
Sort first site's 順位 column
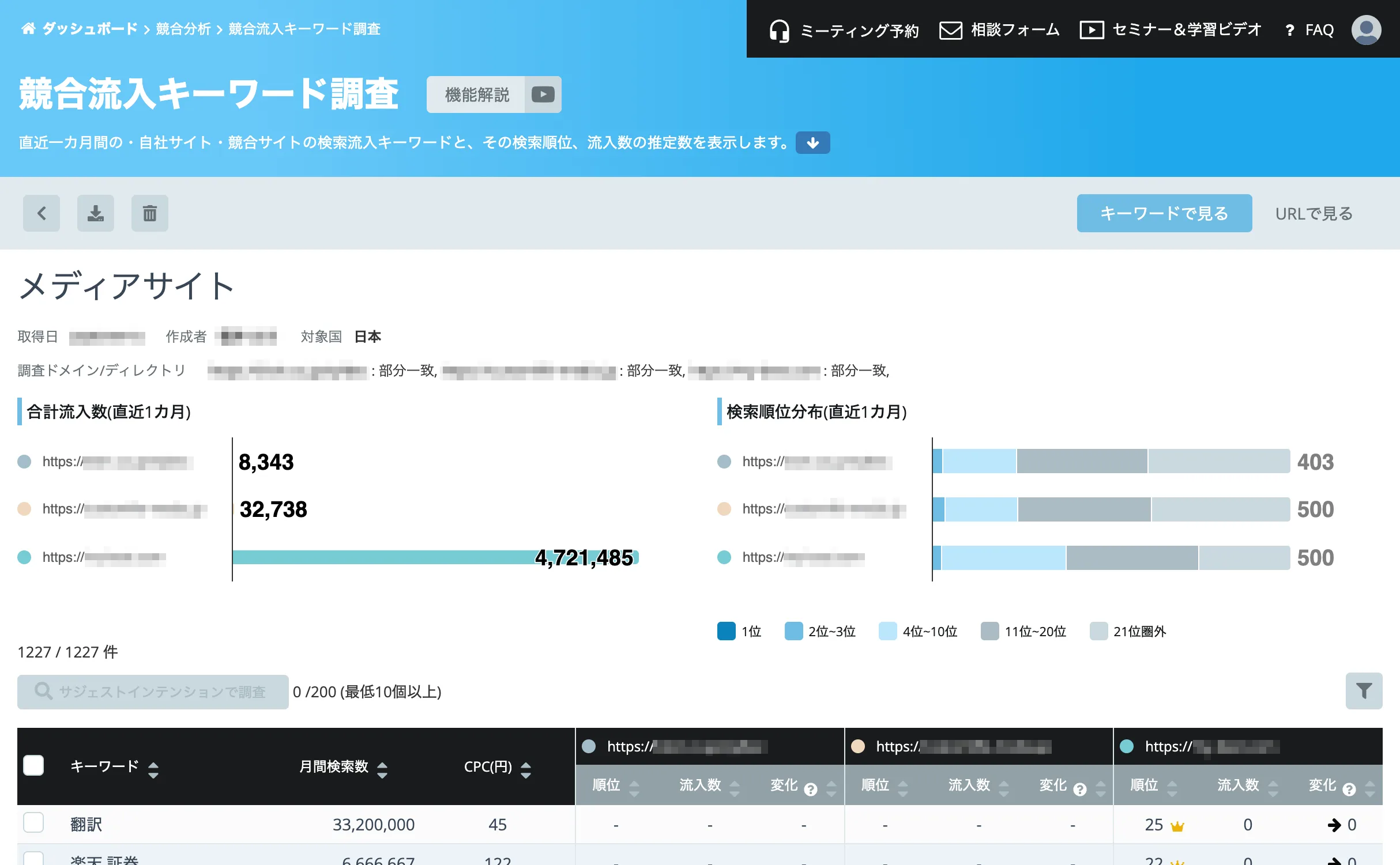(x=634, y=788)
